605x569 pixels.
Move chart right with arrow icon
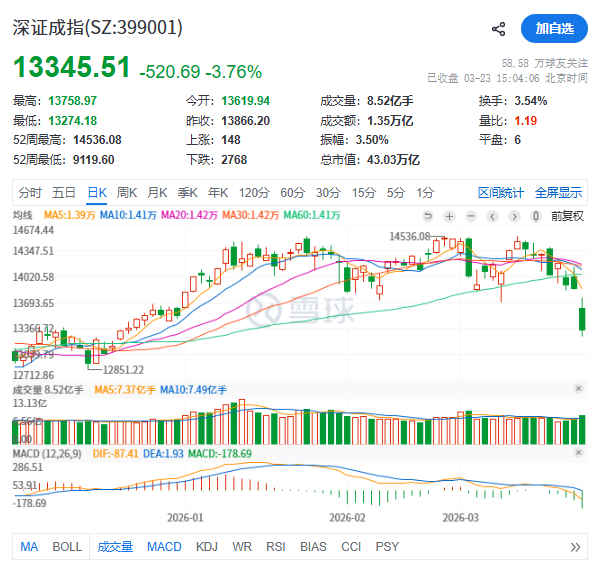pyautogui.click(x=514, y=216)
